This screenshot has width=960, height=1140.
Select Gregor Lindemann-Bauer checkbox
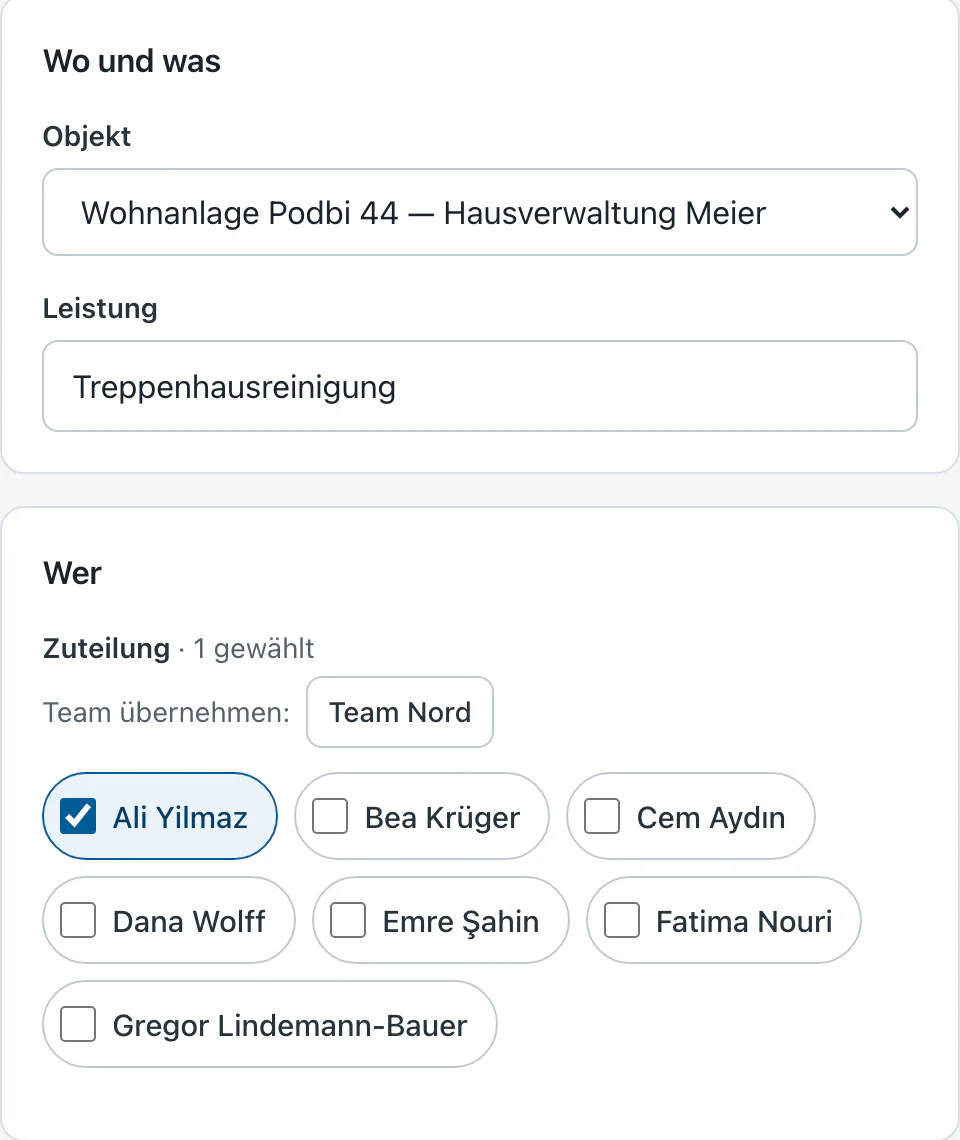[78, 1024]
